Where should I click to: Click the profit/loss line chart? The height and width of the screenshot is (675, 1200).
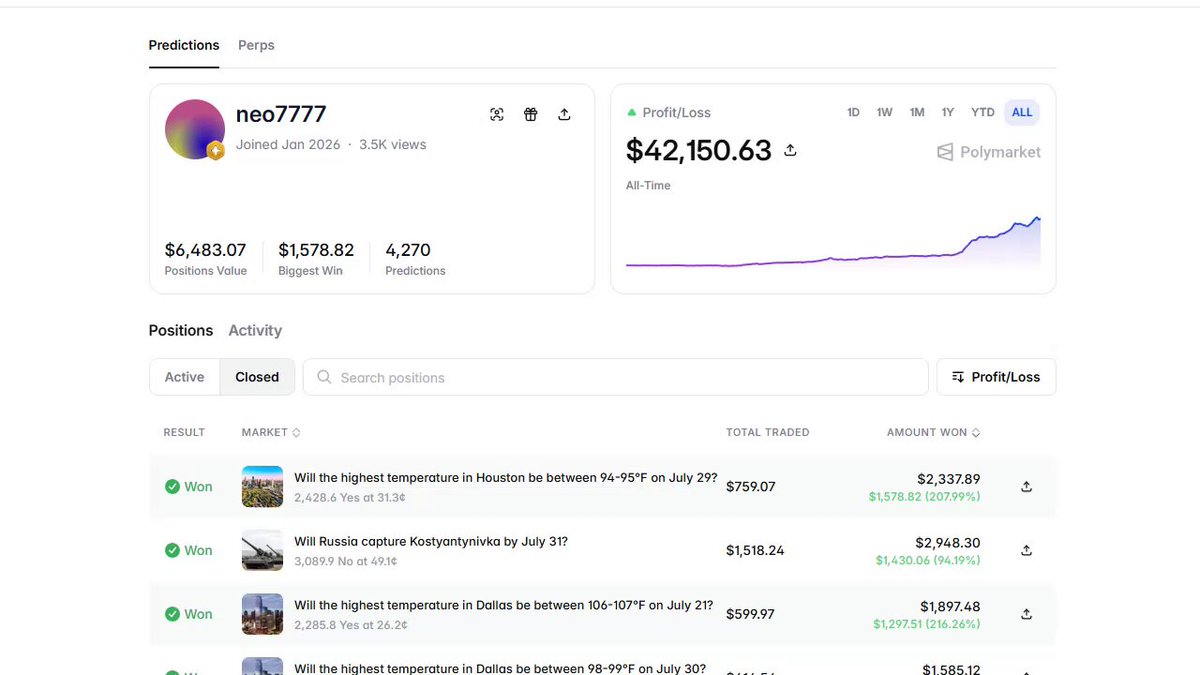833,243
